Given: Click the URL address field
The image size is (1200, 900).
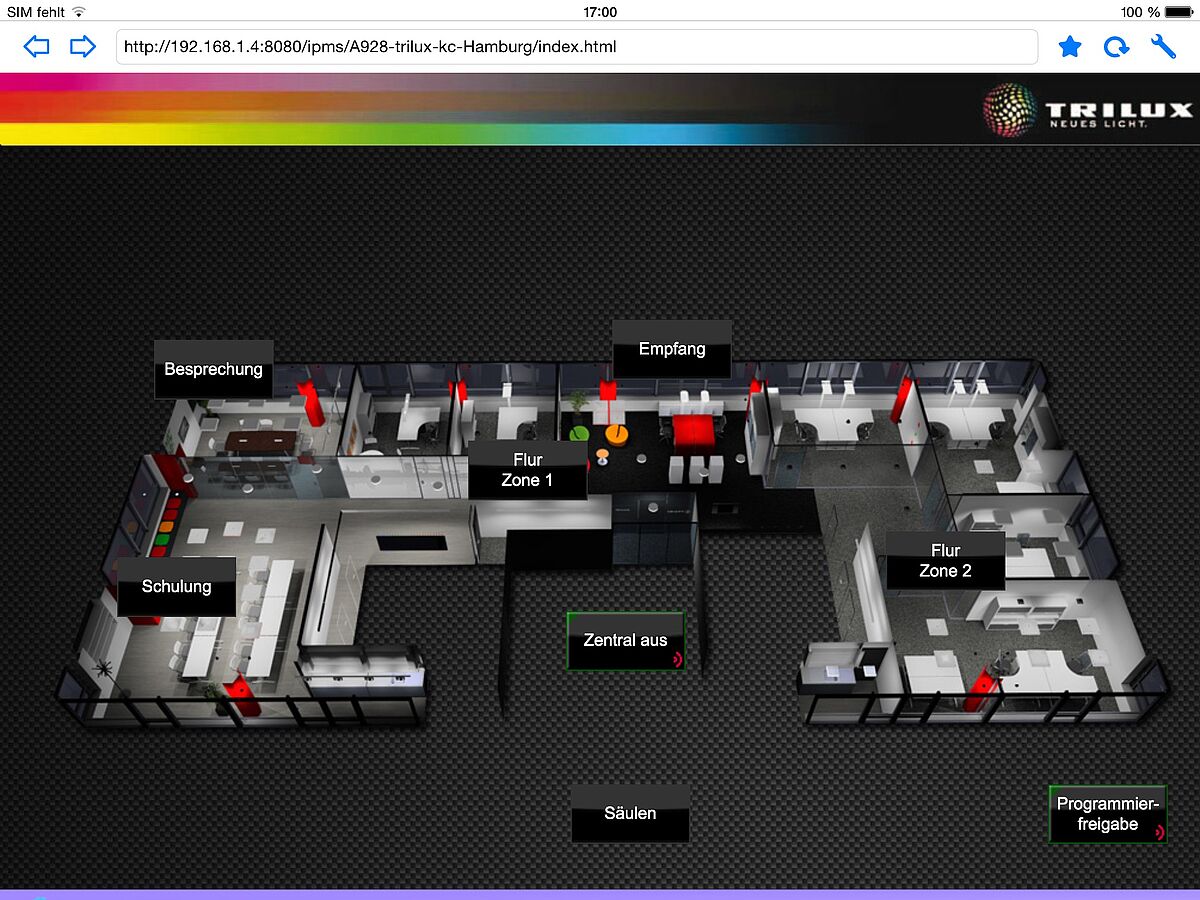Looking at the screenshot, I should [x=576, y=47].
